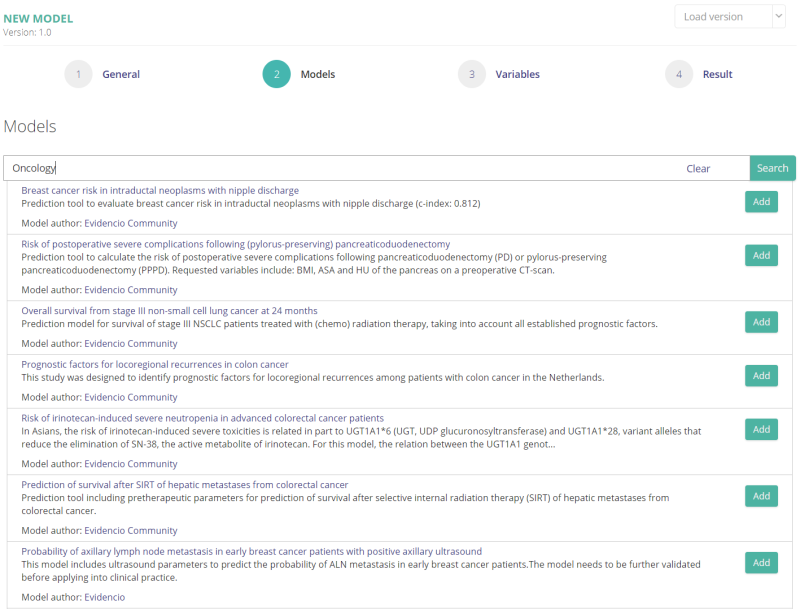Add the pancreaticoduodenectomy complications model

pos(761,255)
